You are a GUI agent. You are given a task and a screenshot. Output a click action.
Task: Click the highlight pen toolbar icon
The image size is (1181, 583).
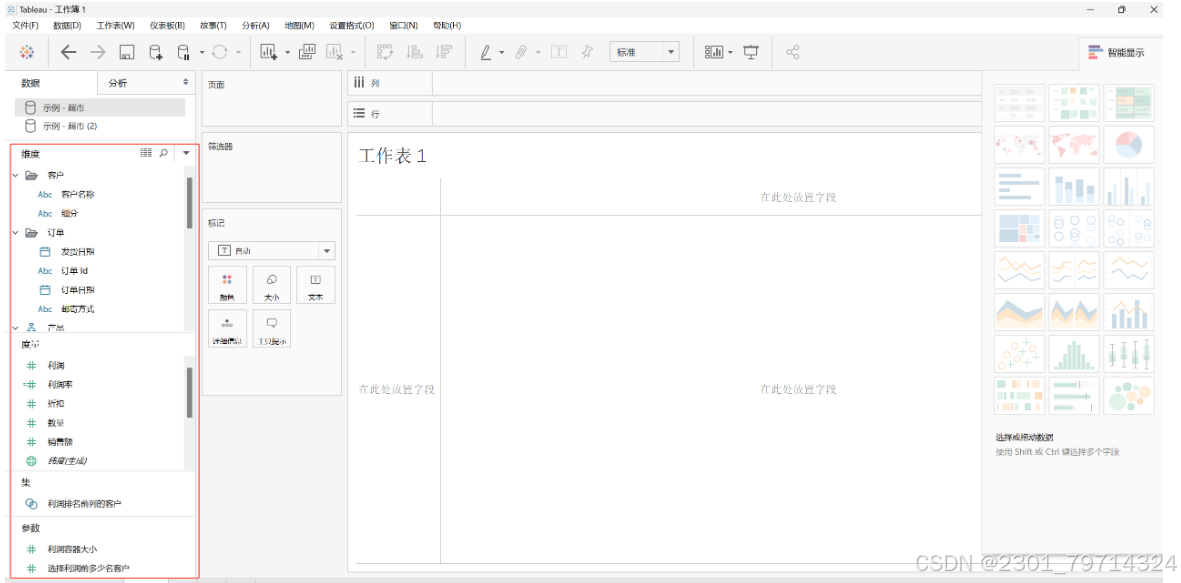pyautogui.click(x=486, y=52)
